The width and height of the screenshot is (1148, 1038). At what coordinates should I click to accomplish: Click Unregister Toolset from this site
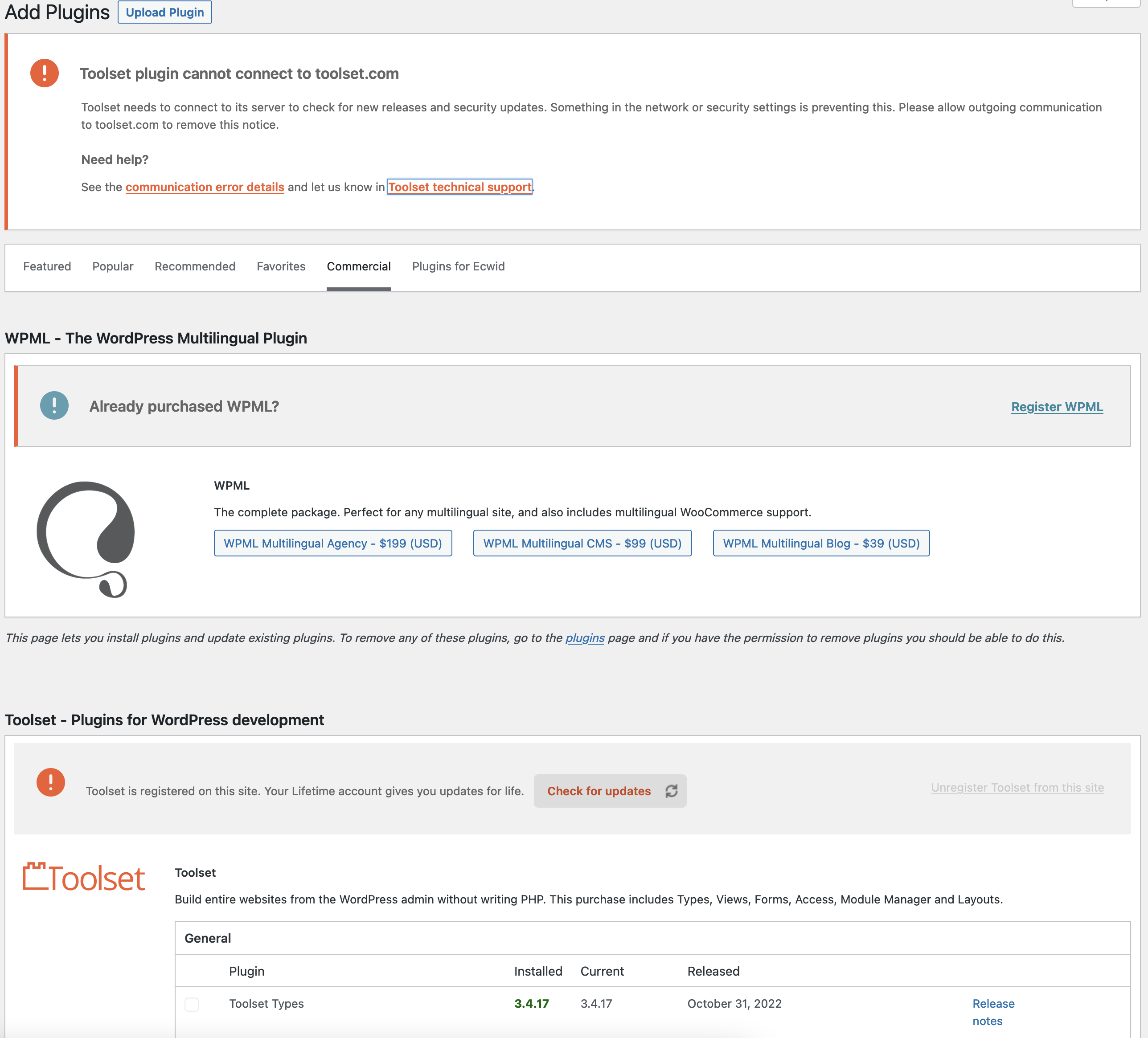click(1017, 788)
